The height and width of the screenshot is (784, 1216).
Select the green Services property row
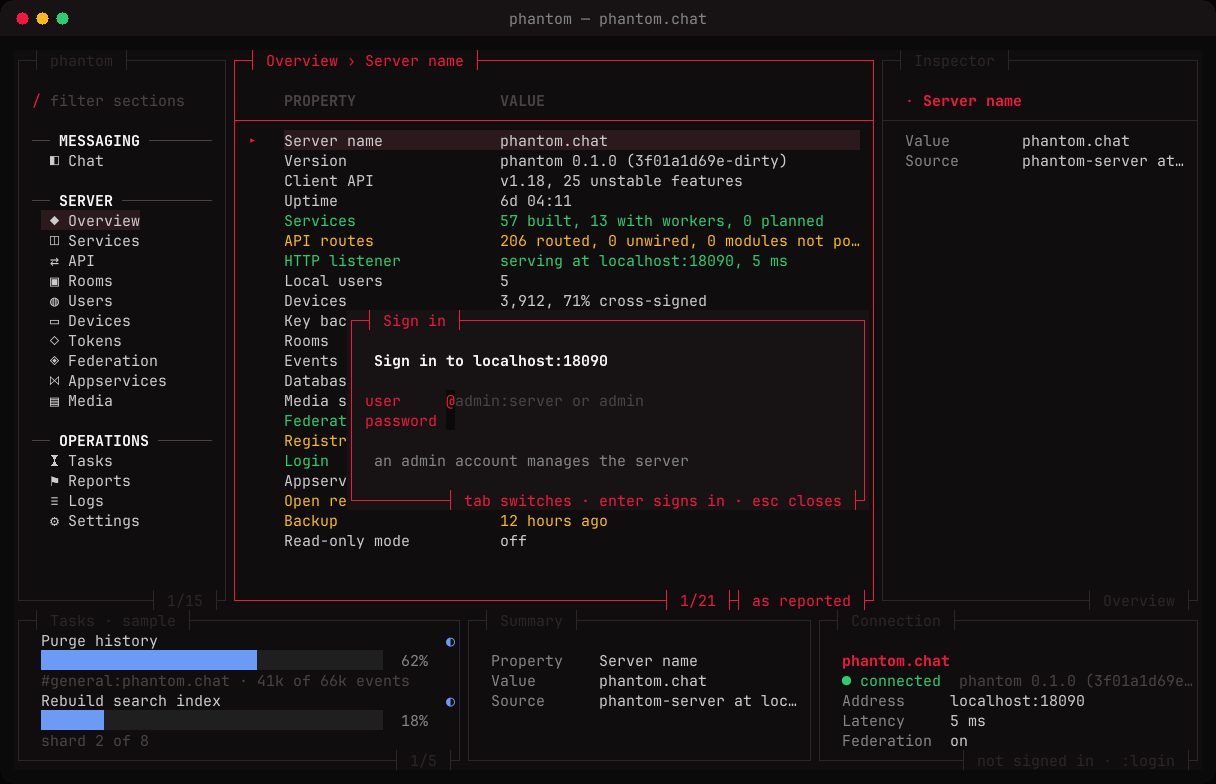(572, 221)
